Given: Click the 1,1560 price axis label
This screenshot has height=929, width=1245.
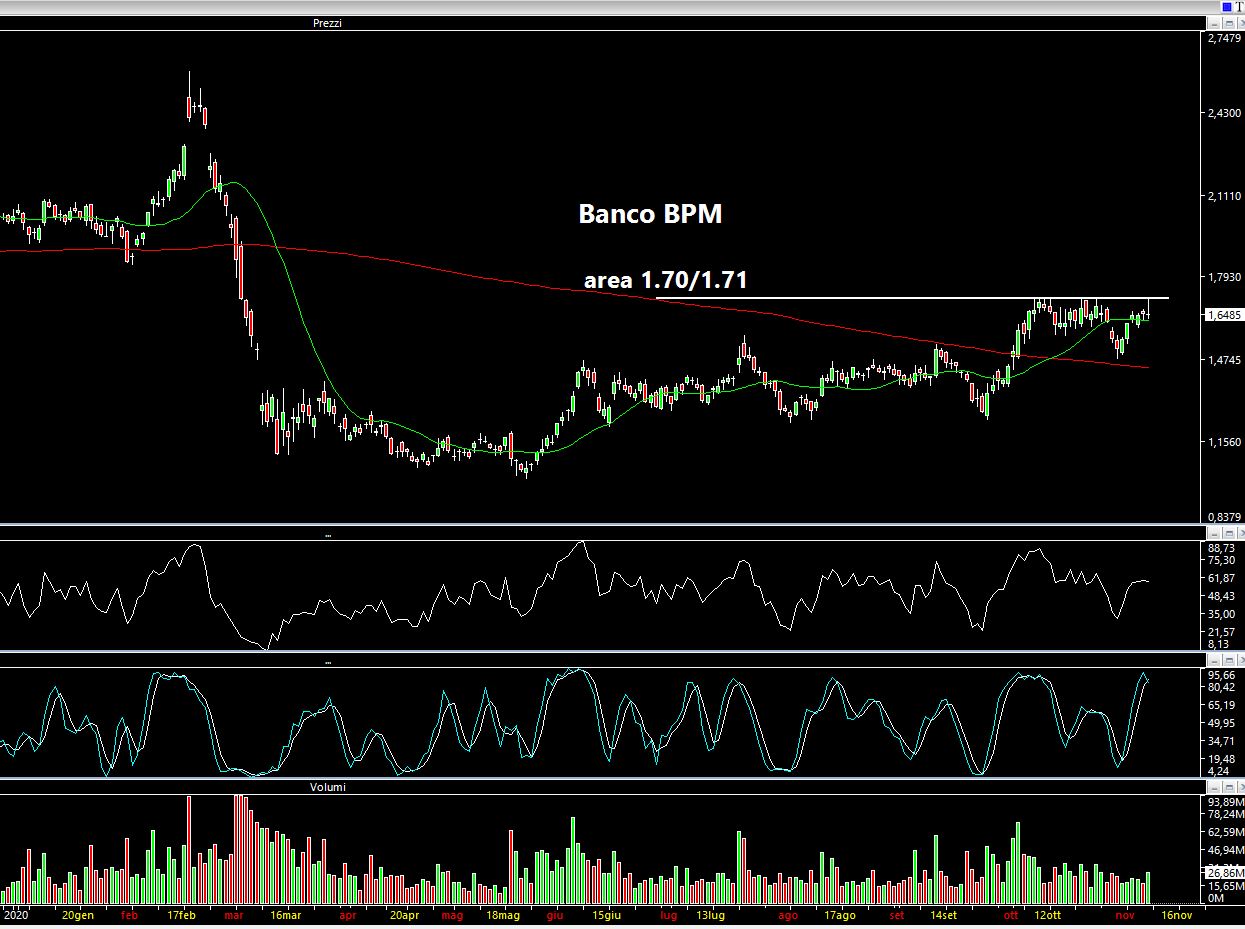Looking at the screenshot, I should click(1224, 442).
